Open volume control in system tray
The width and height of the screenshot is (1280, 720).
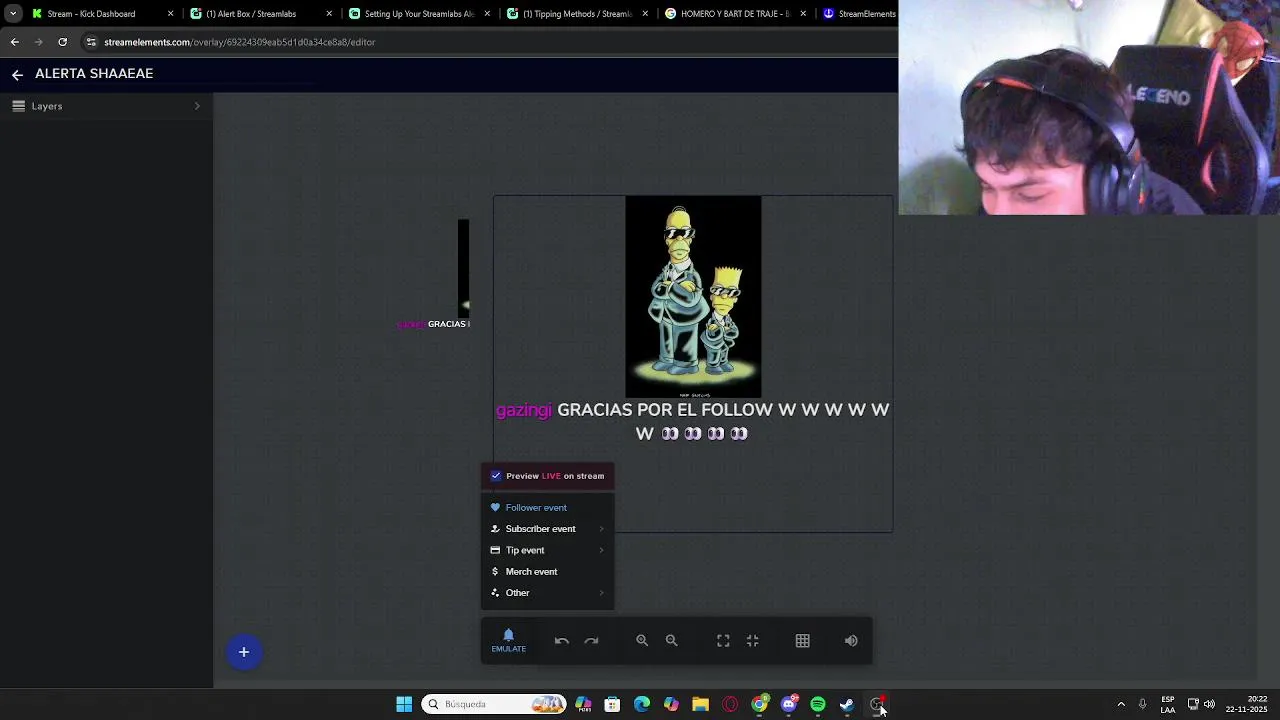(1209, 704)
